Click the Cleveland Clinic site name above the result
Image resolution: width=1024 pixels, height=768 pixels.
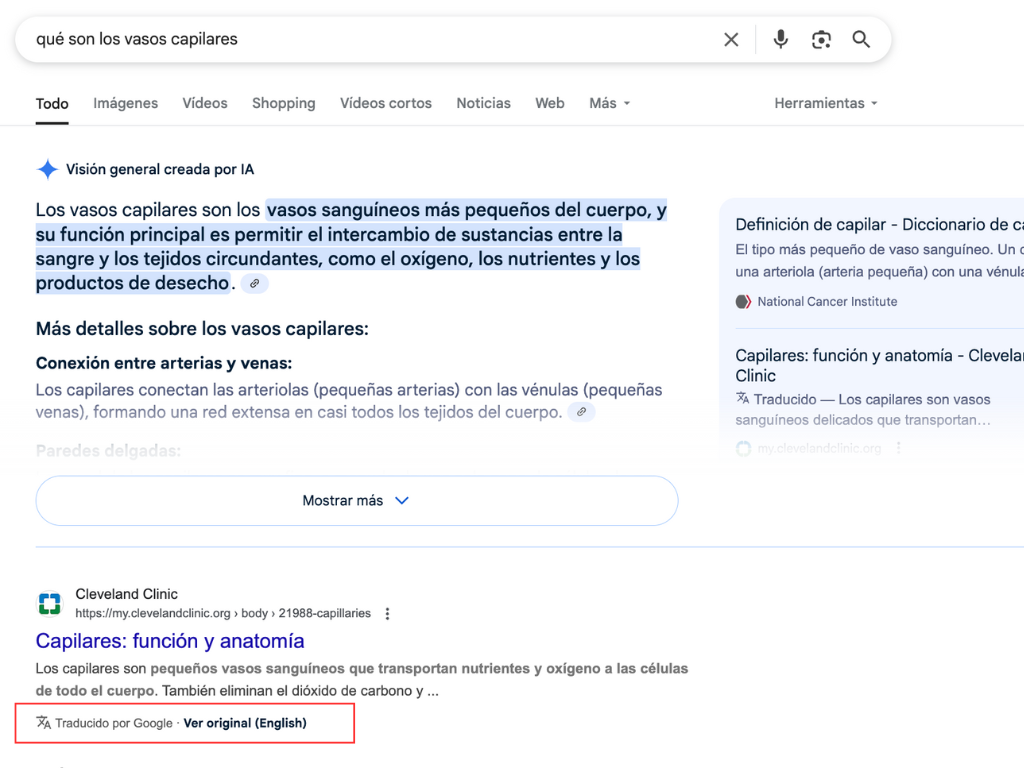127,594
